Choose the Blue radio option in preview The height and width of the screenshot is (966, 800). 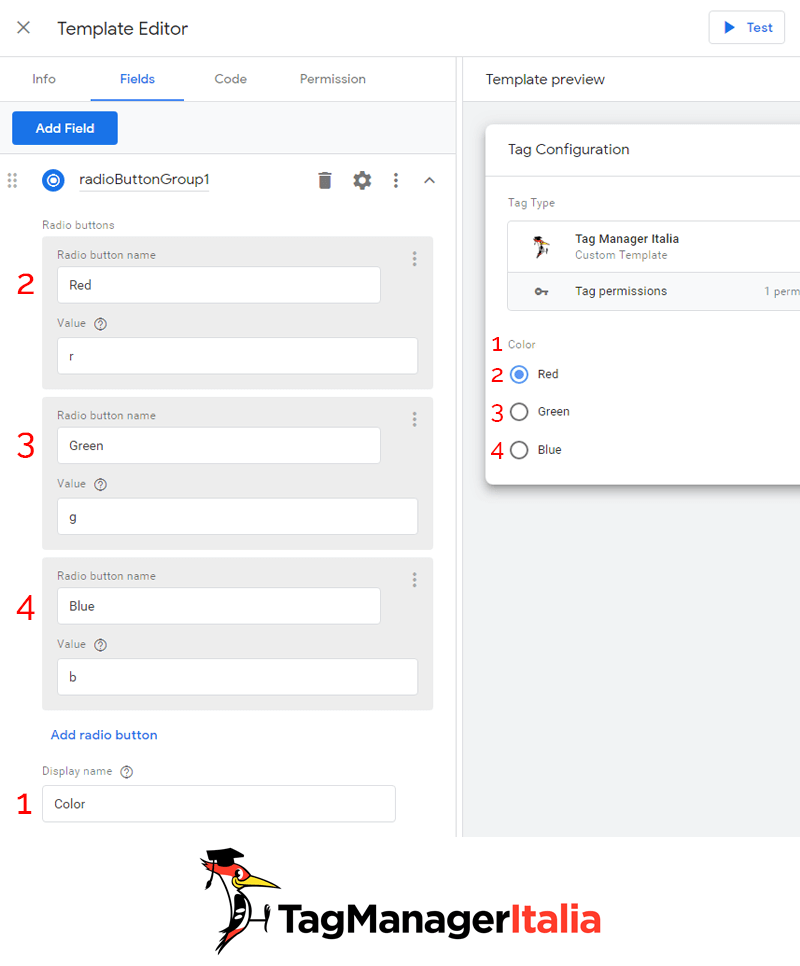519,450
